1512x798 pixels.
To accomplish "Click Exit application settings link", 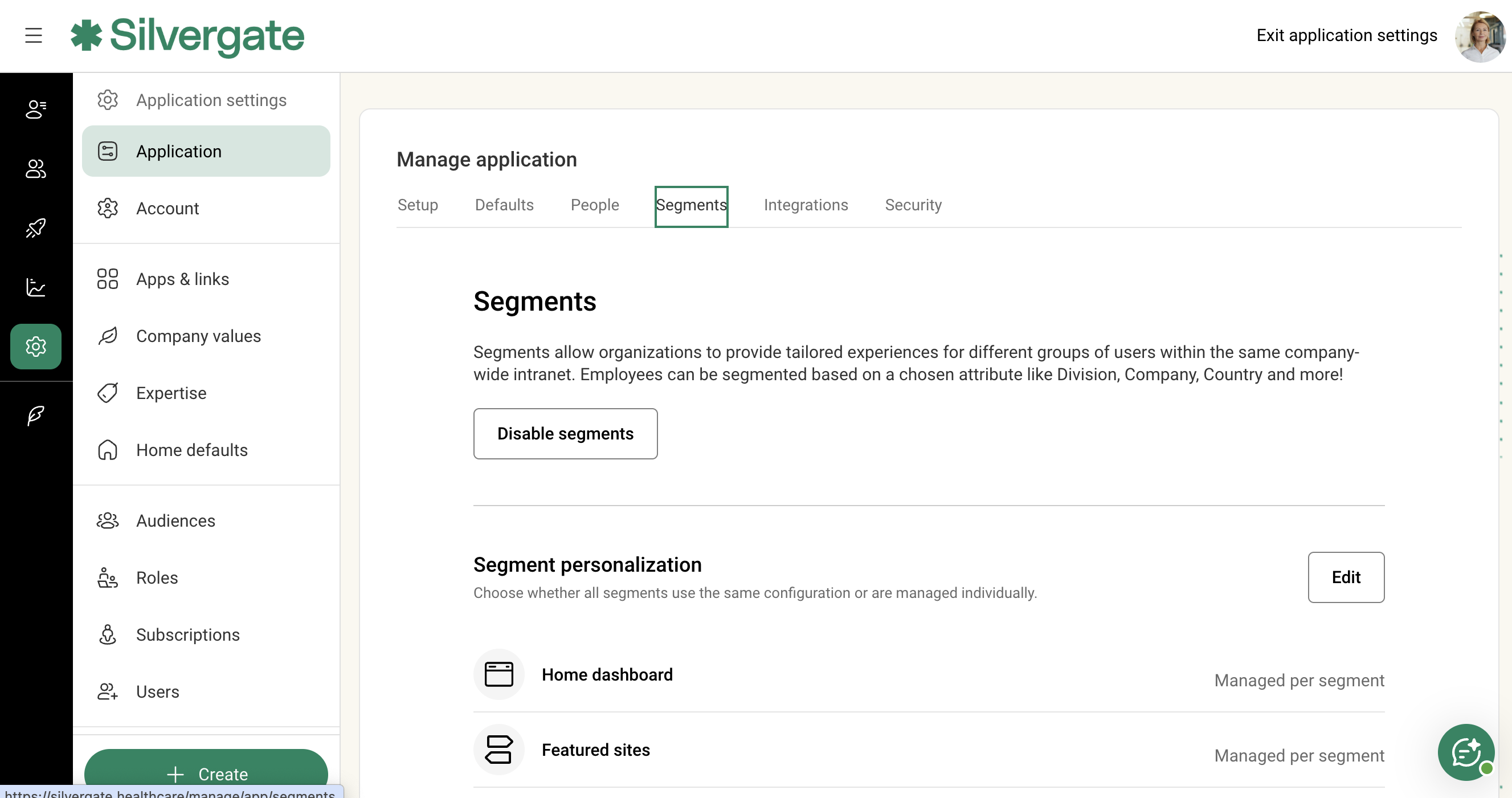I will 1346,35.
